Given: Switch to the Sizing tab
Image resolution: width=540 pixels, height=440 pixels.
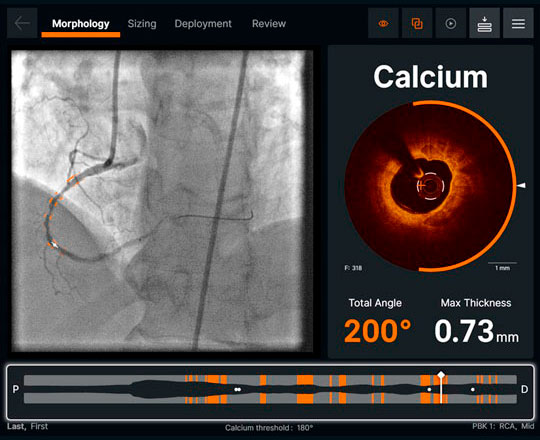Looking at the screenshot, I should point(142,23).
